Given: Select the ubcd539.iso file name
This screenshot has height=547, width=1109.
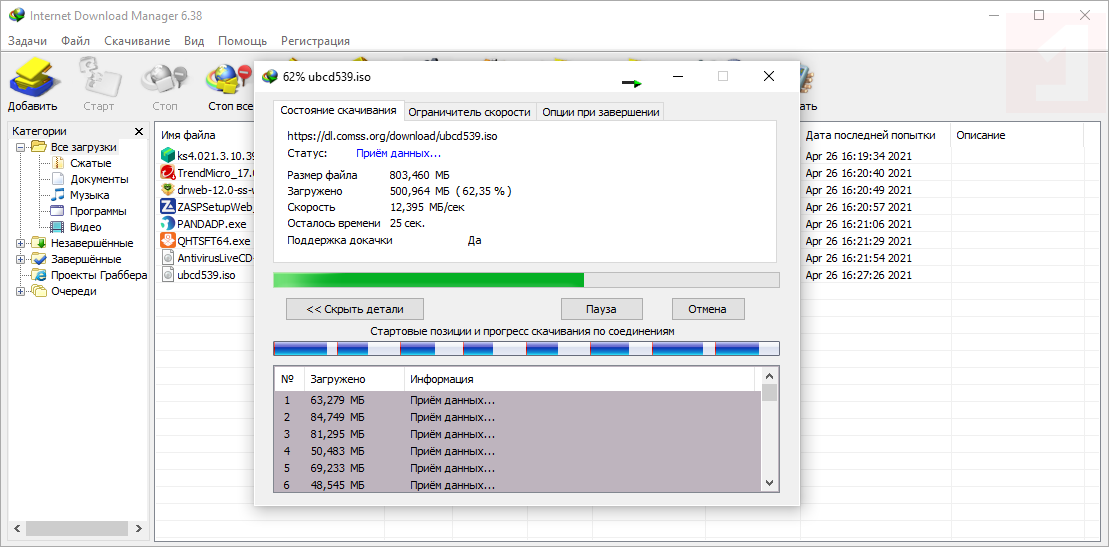Looking at the screenshot, I should pyautogui.click(x=207, y=275).
